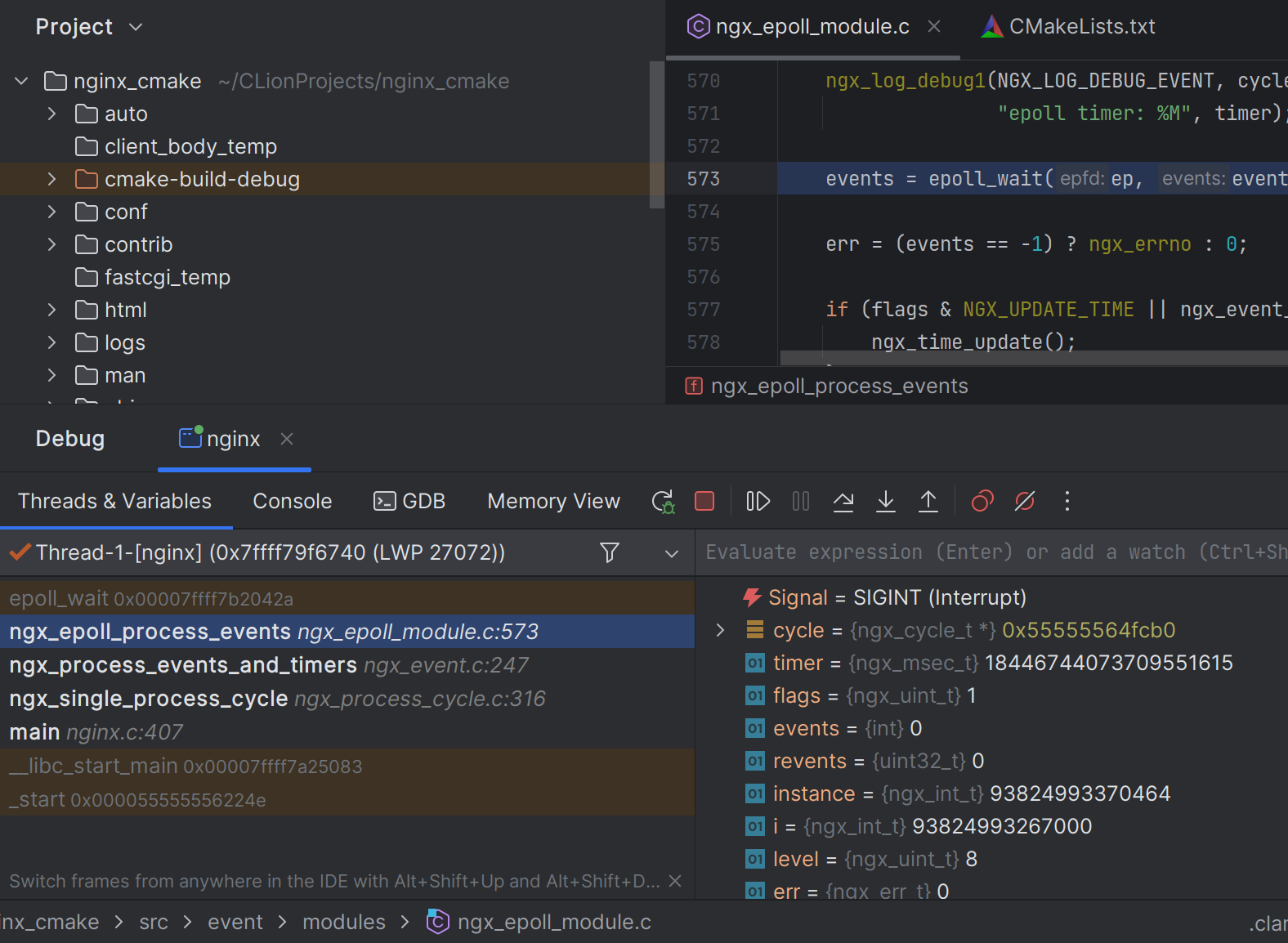The image size is (1288, 943).
Task: Select the timer variable row
Action: [992, 663]
